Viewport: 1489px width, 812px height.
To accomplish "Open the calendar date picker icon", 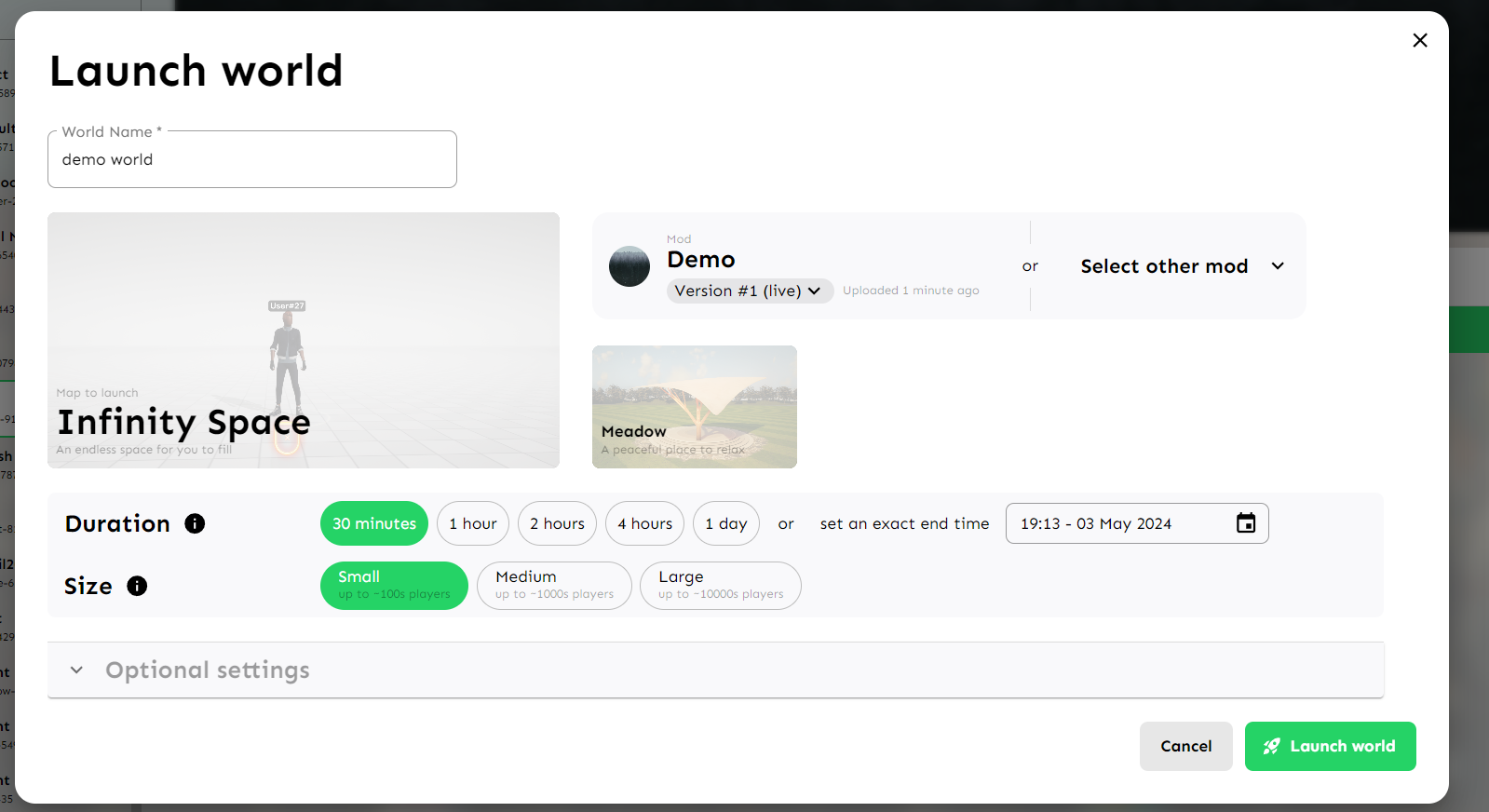I will click(x=1245, y=523).
